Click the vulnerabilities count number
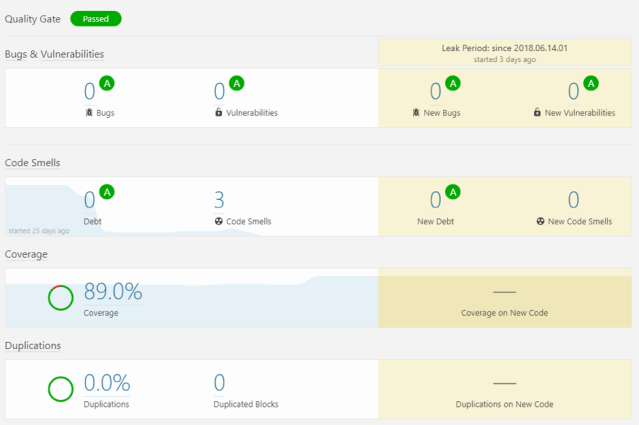The height and width of the screenshot is (425, 639). (x=219, y=92)
